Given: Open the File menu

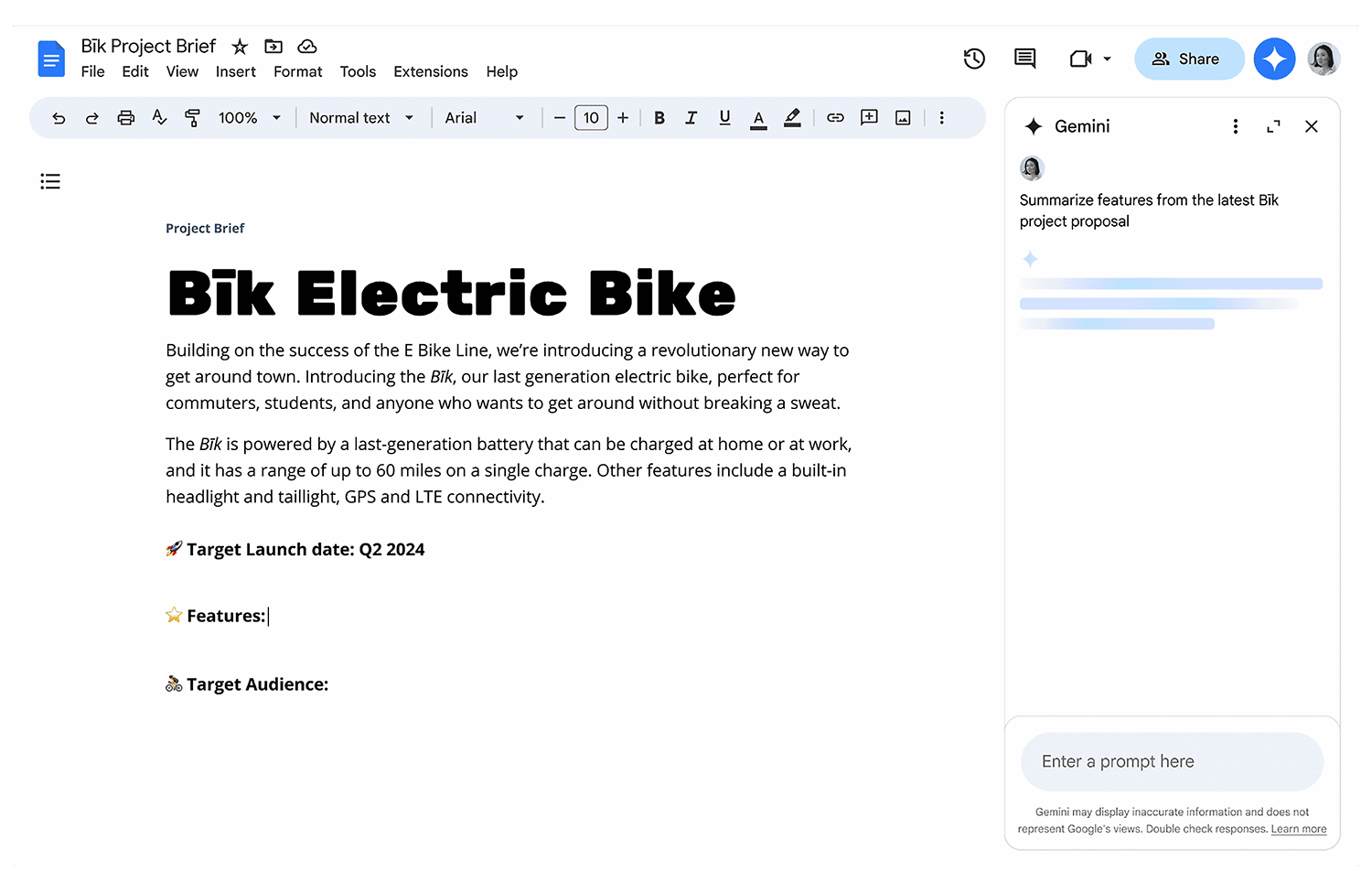Looking at the screenshot, I should (92, 71).
